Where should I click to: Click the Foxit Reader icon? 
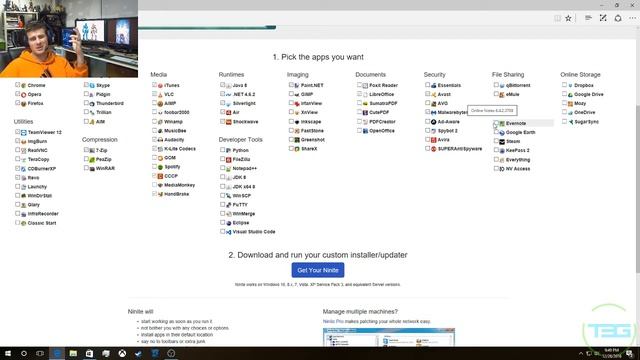click(365, 86)
